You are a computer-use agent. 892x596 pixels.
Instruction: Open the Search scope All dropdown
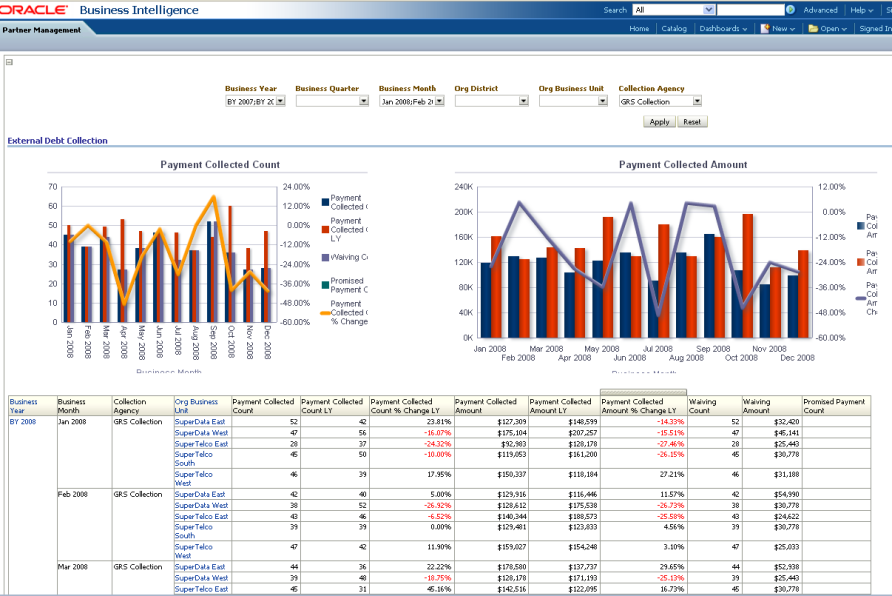point(708,10)
